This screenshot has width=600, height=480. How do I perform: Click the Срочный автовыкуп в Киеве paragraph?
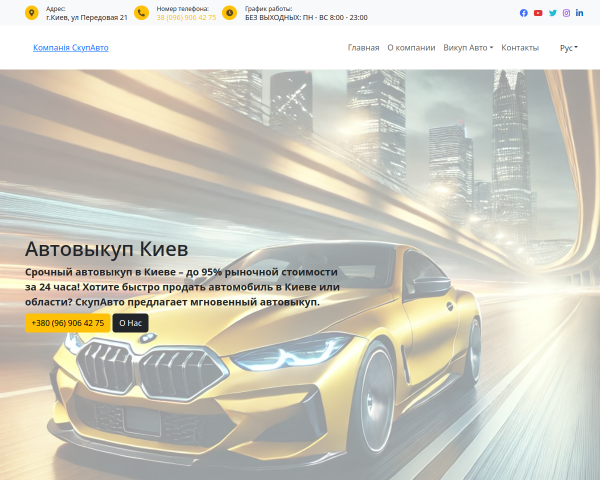(182, 287)
